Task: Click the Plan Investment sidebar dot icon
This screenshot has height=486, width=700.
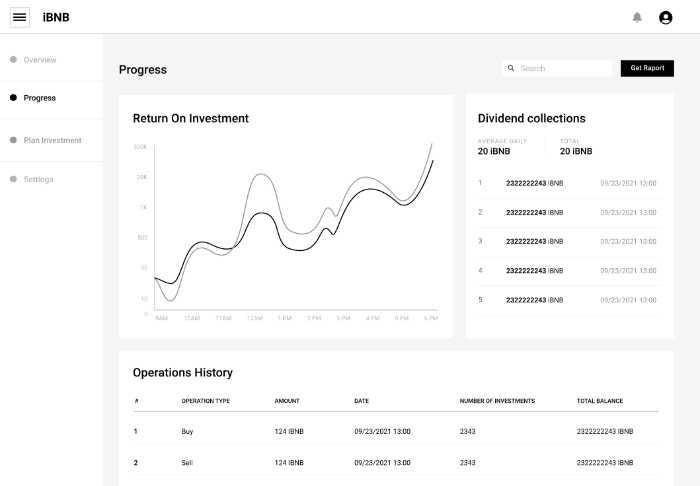Action: tap(13, 140)
